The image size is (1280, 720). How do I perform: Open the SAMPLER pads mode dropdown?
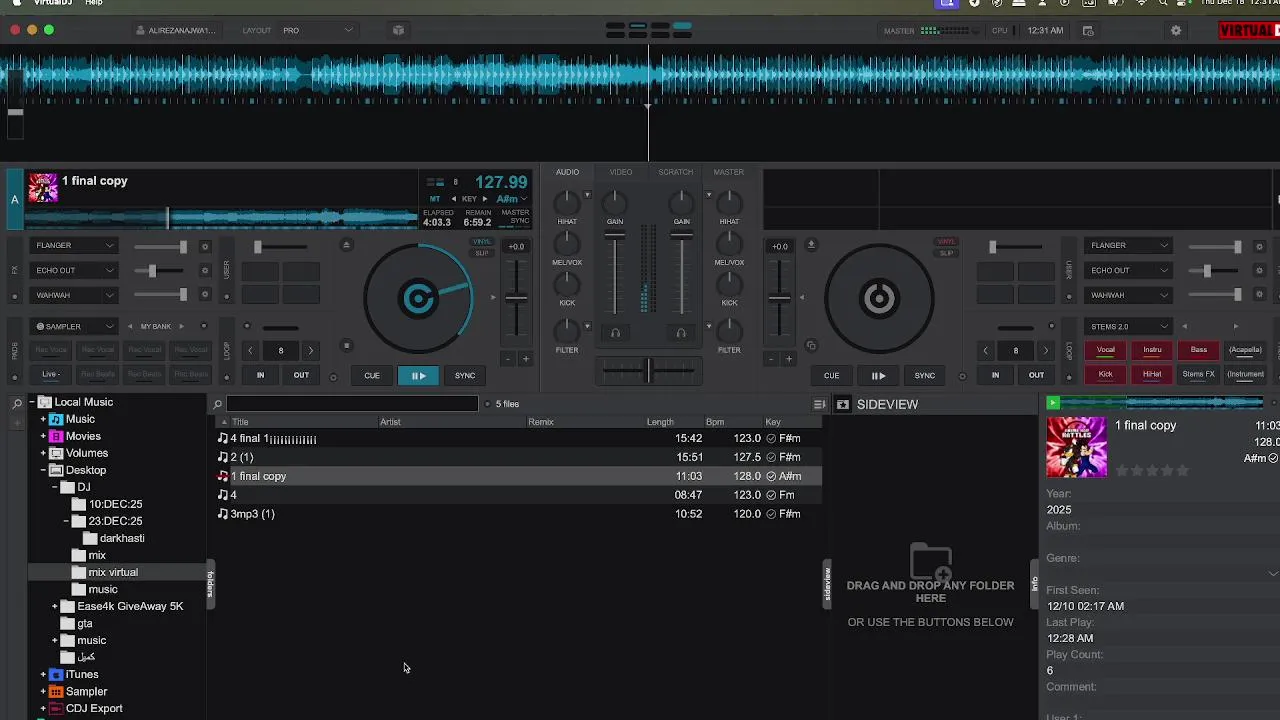[75, 326]
